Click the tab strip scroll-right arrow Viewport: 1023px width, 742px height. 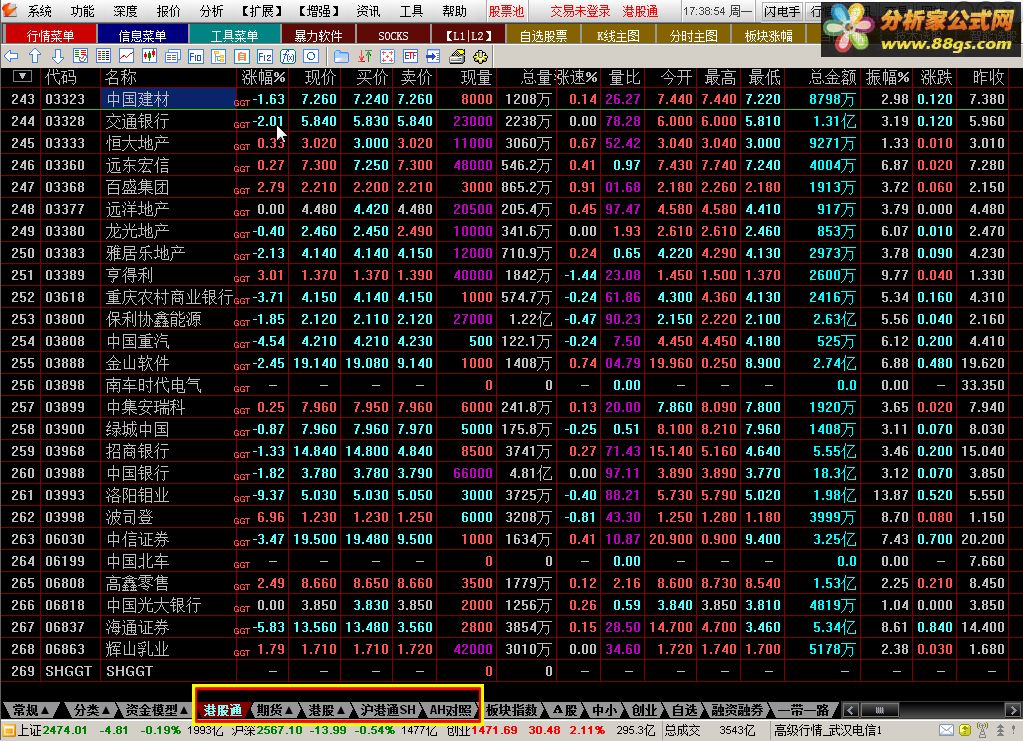click(x=1013, y=709)
